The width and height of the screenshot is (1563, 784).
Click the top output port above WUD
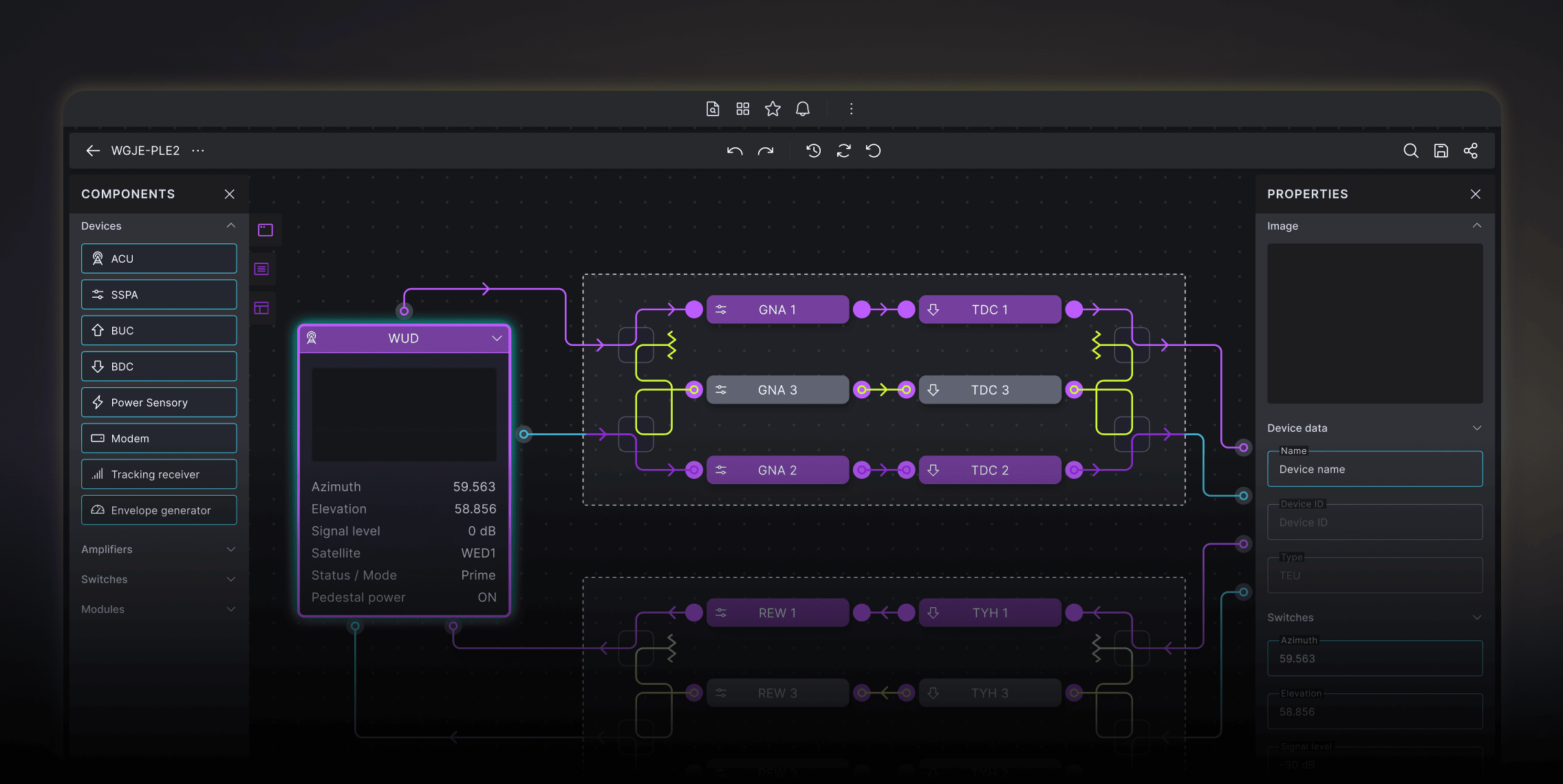[x=405, y=311]
